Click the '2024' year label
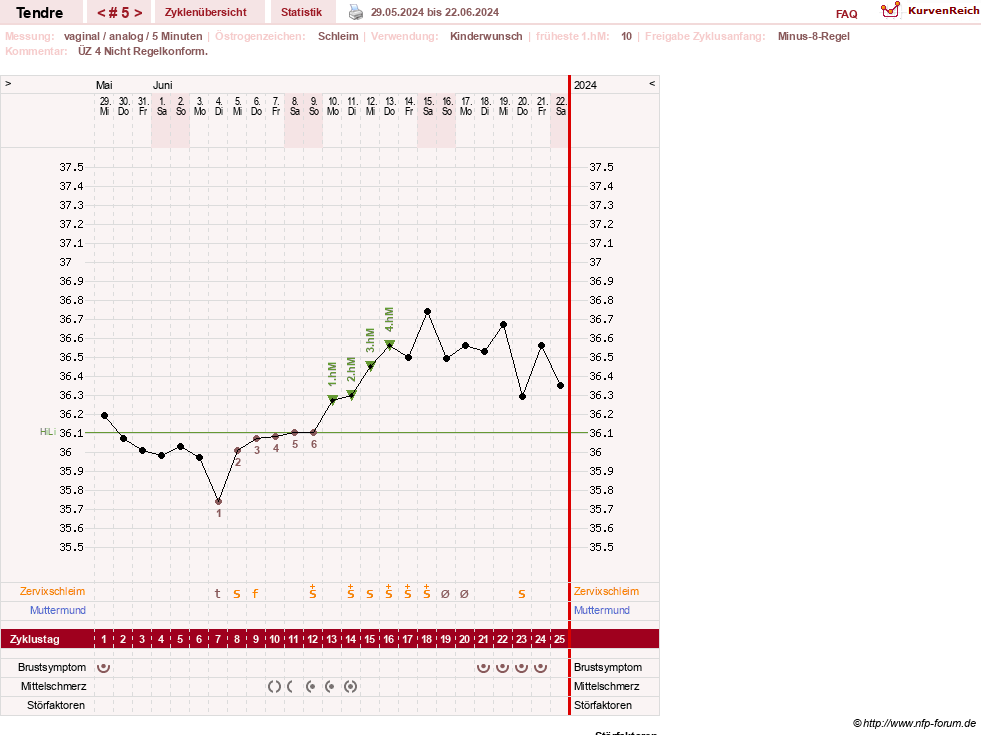 tap(586, 85)
